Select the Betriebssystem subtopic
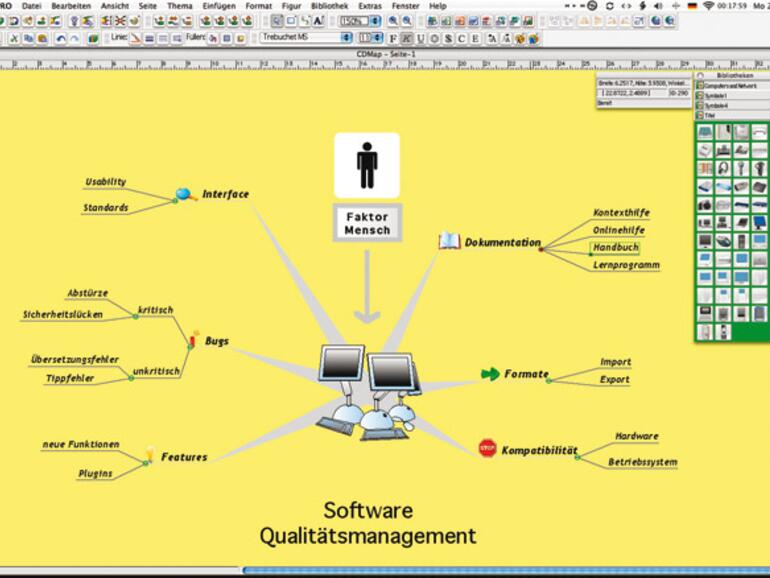Screen dimensions: 770x578 point(642,462)
